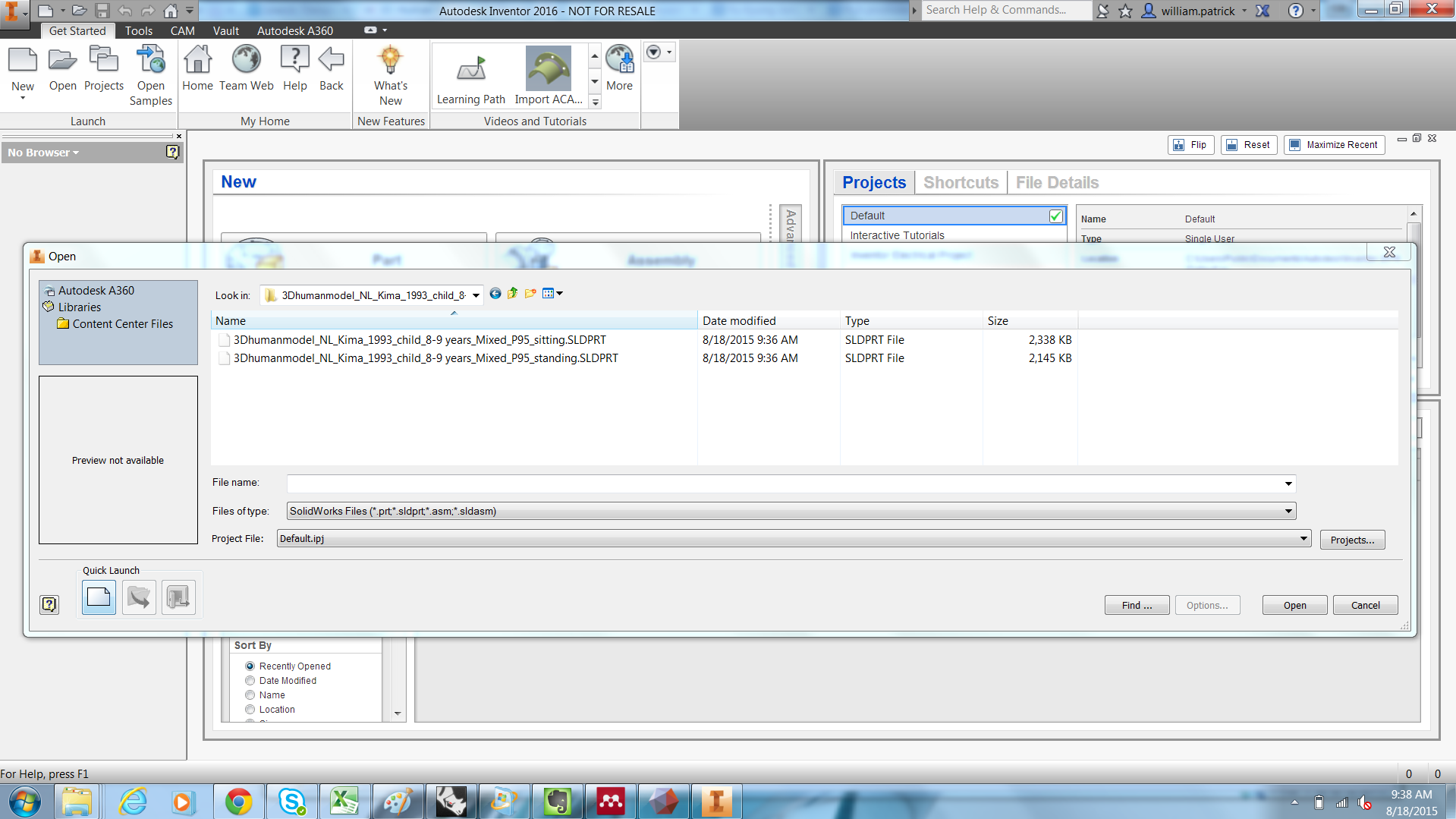Open Excel from taskbar

click(x=344, y=802)
